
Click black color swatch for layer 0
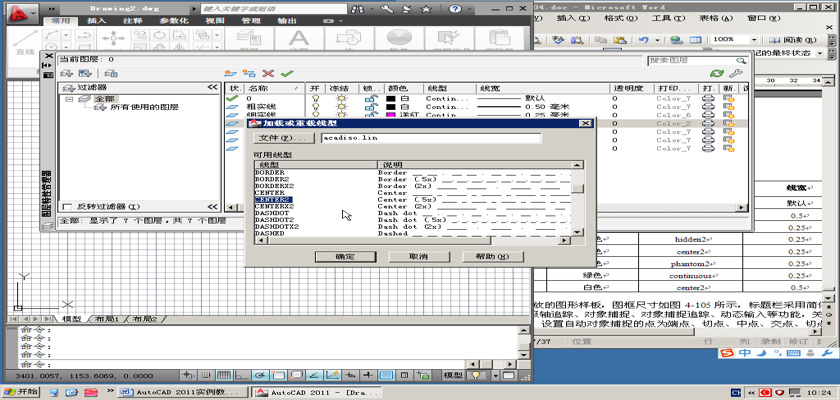click(391, 99)
